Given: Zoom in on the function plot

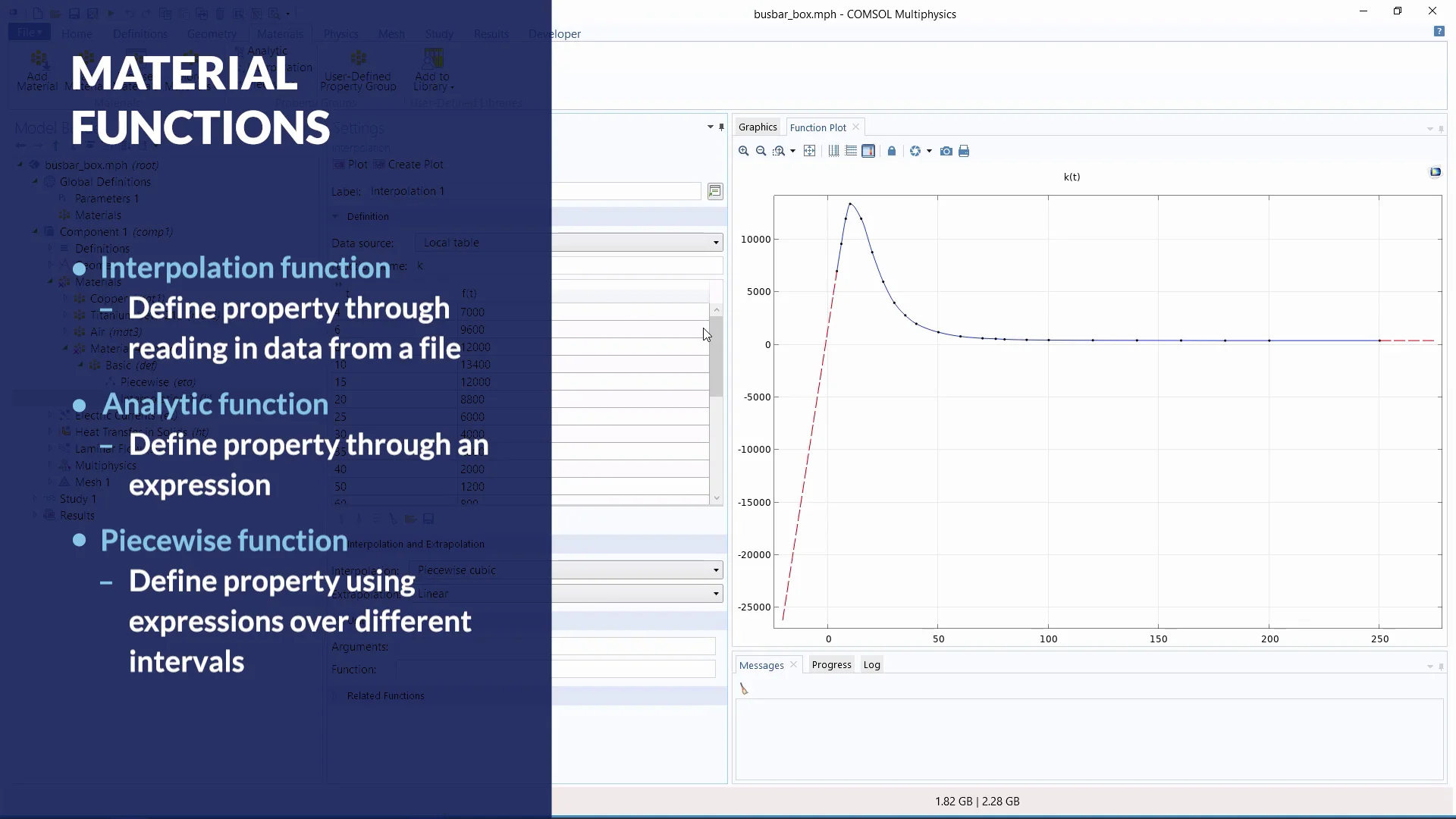Looking at the screenshot, I should pos(743,151).
